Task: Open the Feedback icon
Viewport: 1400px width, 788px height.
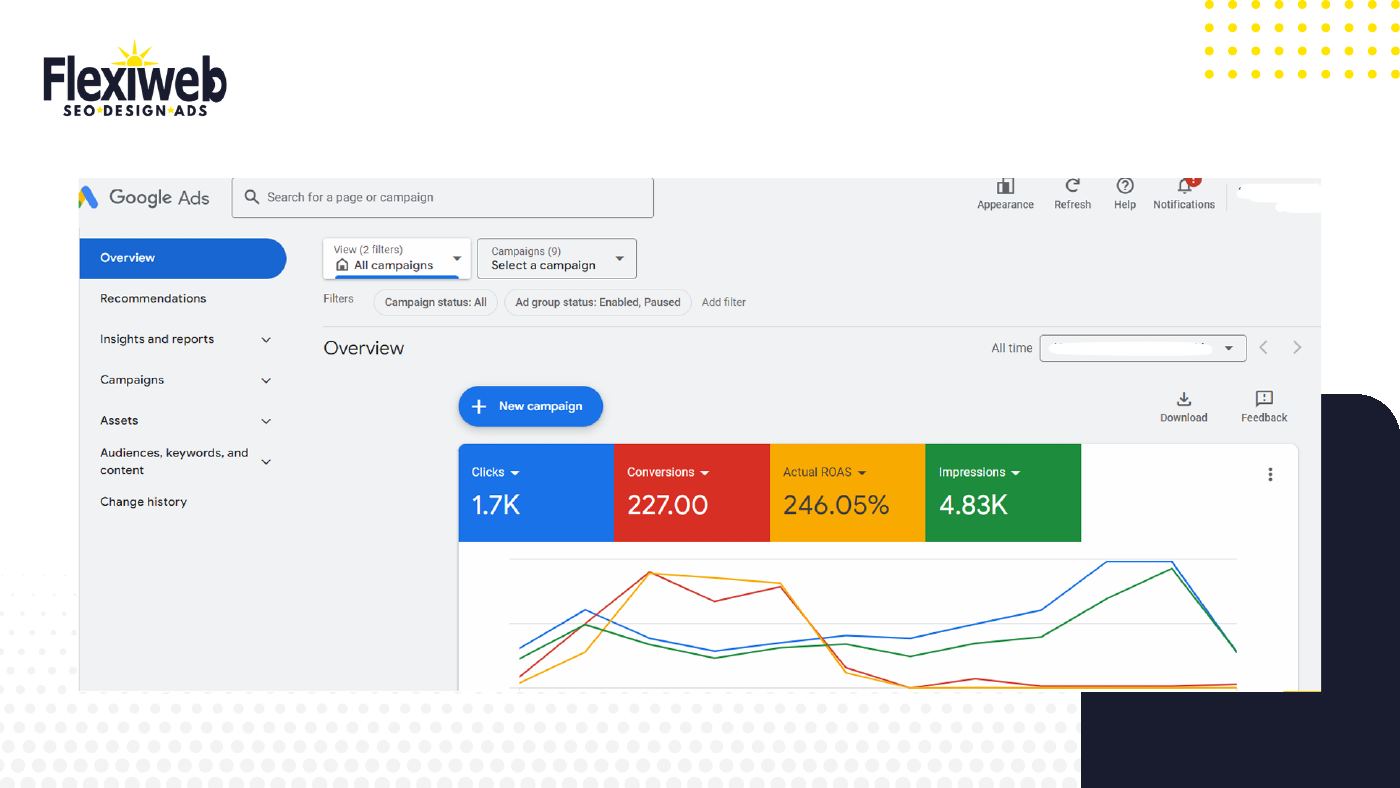Action: click(1264, 399)
